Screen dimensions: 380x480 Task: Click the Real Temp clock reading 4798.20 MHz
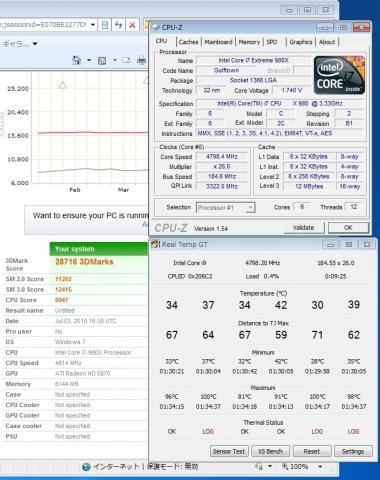pos(262,263)
